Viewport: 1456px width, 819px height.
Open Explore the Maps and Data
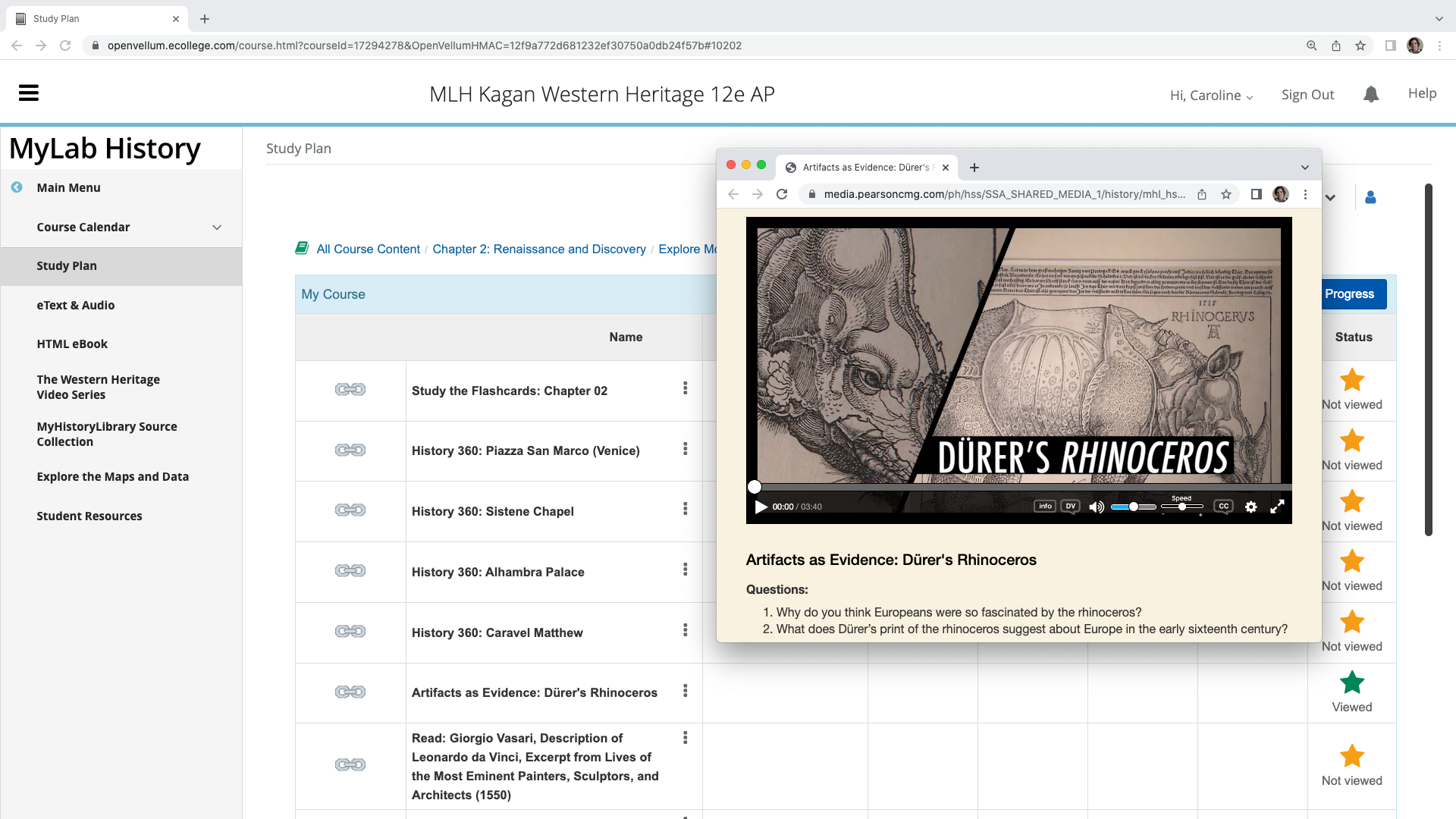coord(112,476)
